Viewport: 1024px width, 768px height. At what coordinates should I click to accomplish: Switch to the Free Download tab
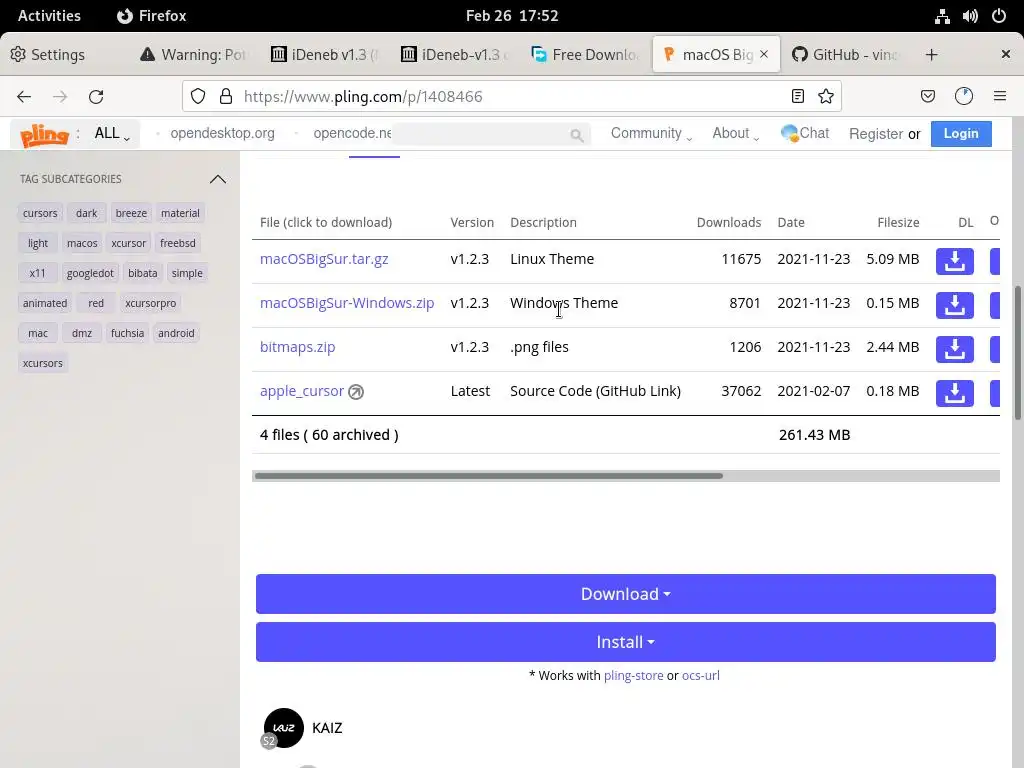point(585,54)
